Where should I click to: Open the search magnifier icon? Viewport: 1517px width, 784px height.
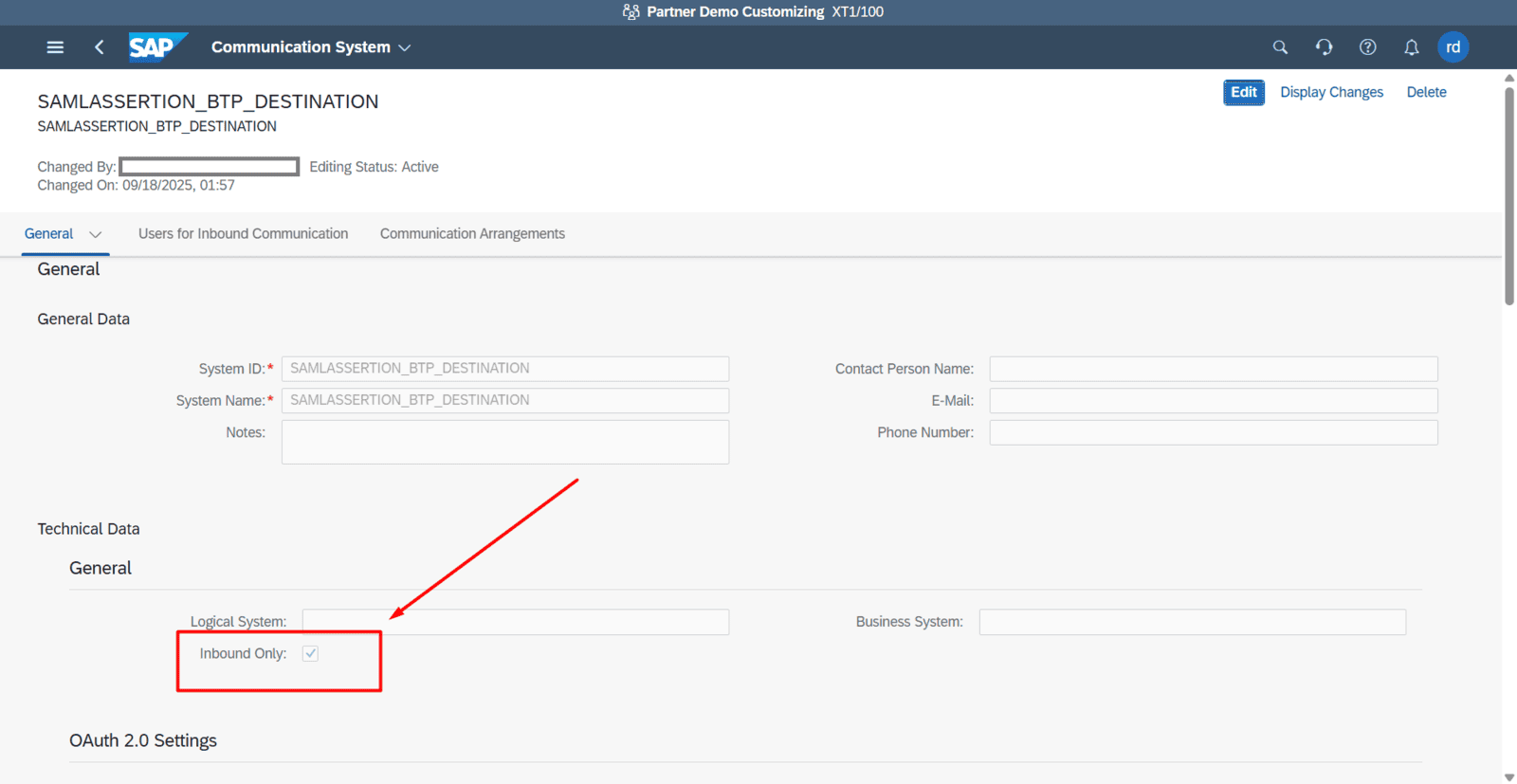(x=1280, y=47)
